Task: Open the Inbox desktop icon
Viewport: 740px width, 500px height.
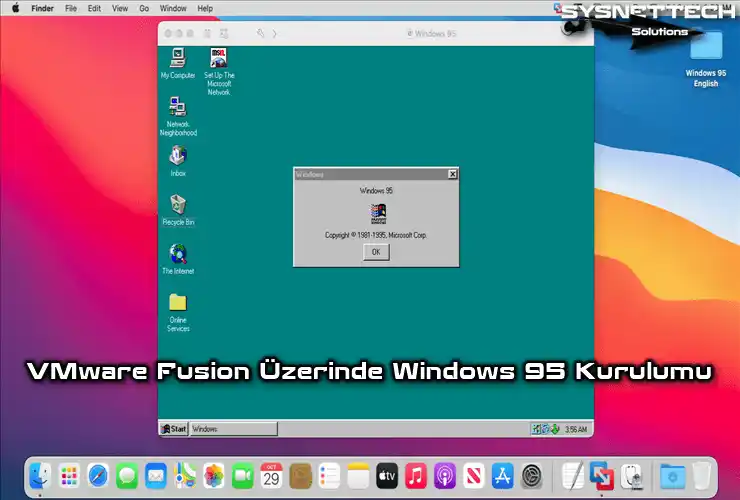Action: click(x=178, y=161)
